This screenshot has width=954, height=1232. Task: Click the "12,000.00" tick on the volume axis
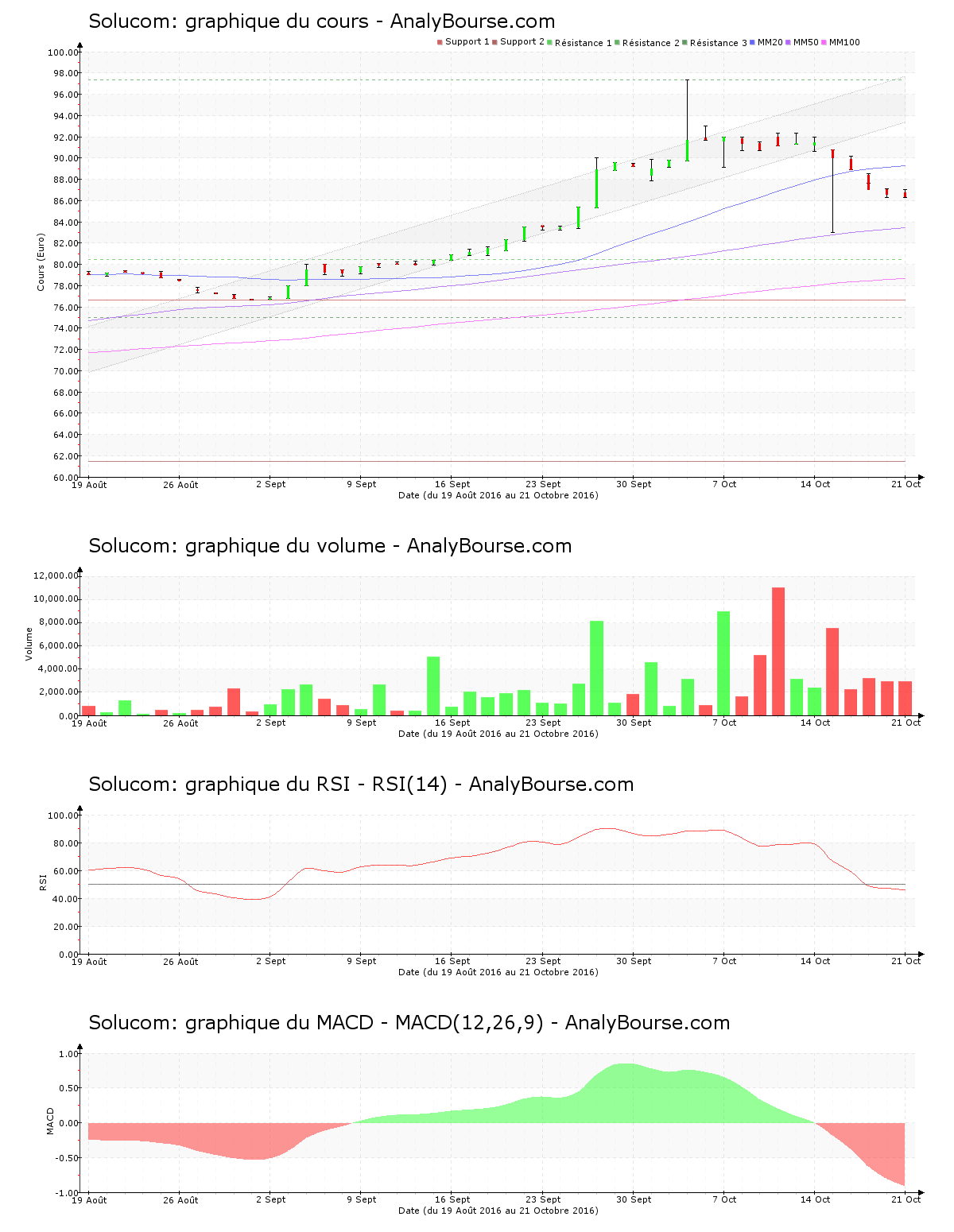click(56, 575)
